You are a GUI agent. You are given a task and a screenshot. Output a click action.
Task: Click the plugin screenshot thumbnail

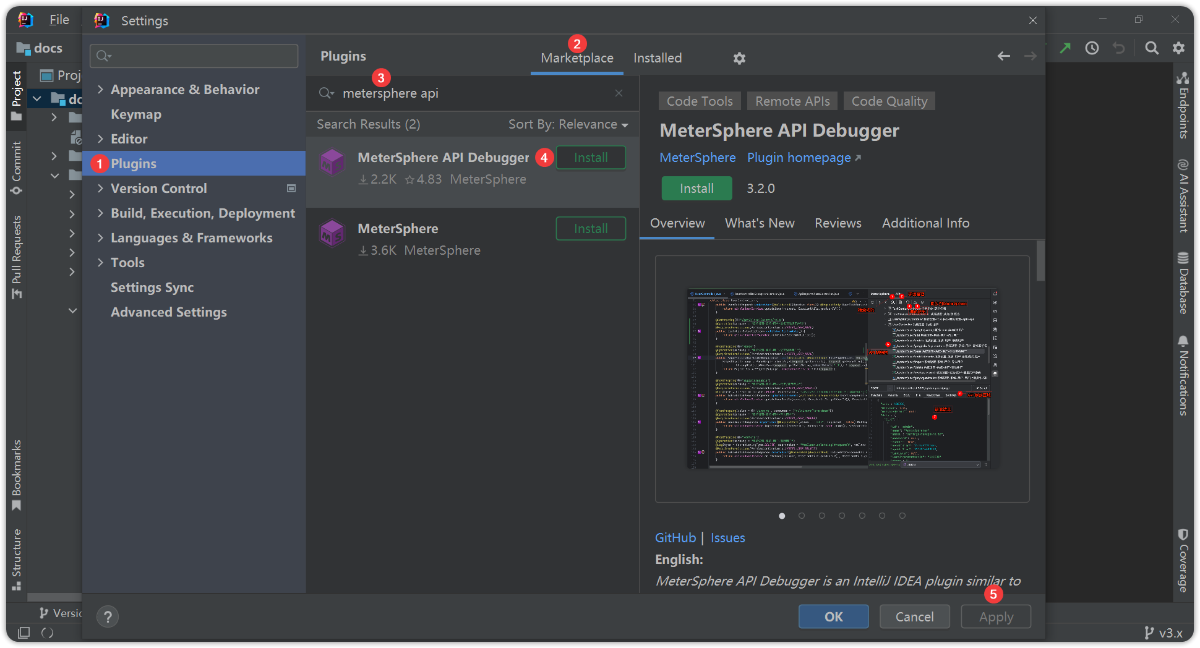[842, 378]
